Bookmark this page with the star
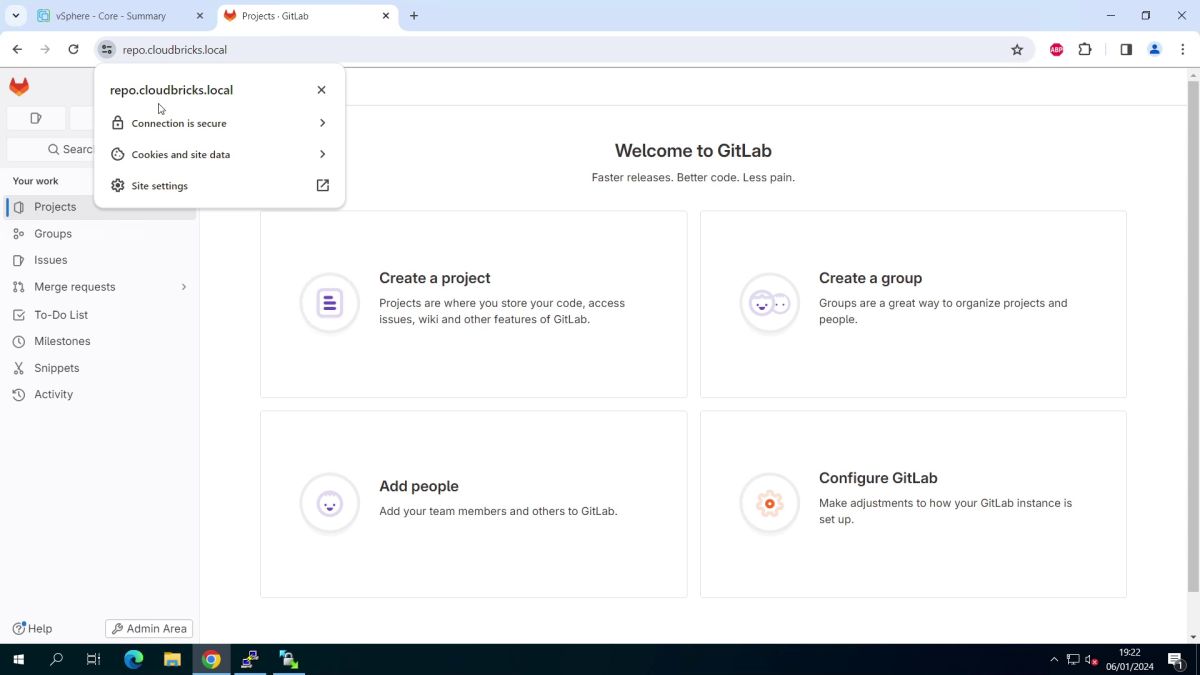This screenshot has width=1200, height=675. 1017,49
